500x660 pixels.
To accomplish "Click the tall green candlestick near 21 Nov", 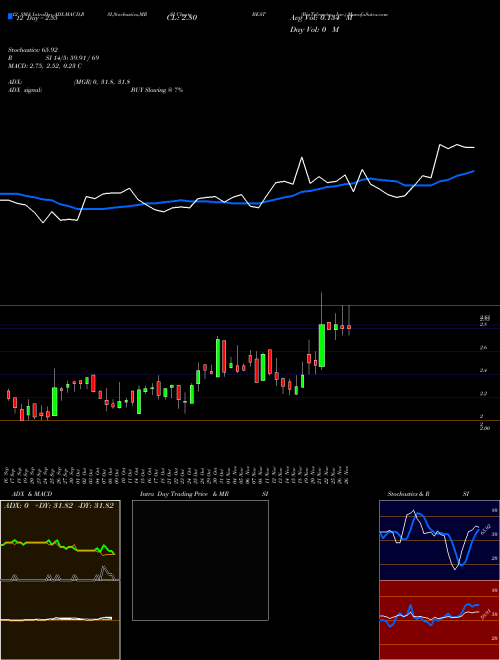I will (322, 345).
